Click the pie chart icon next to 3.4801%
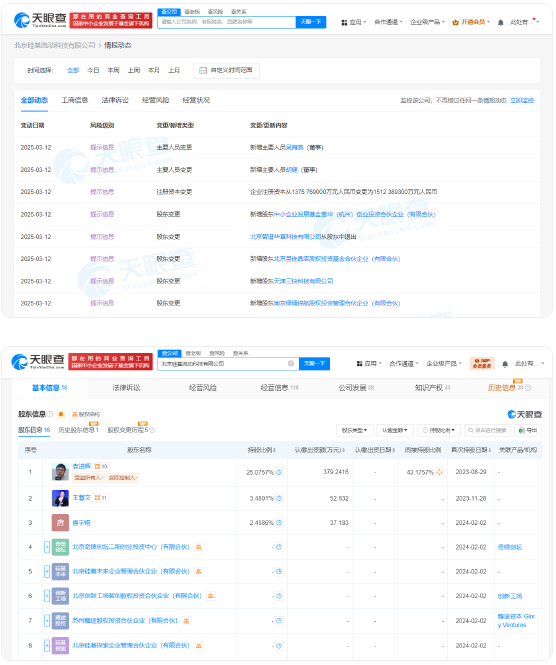This screenshot has height=665, width=556. tap(279, 499)
